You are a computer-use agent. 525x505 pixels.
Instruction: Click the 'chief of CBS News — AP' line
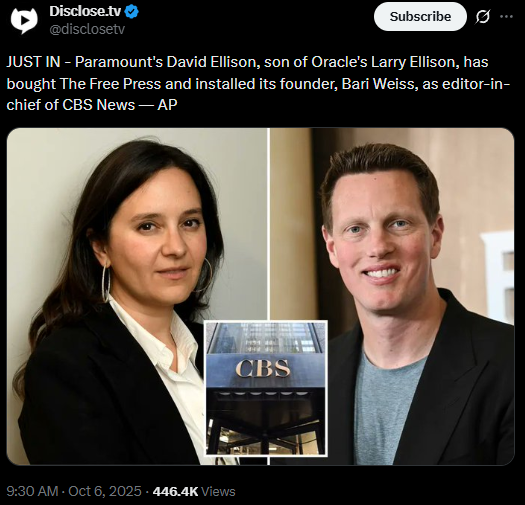[x=92, y=105]
